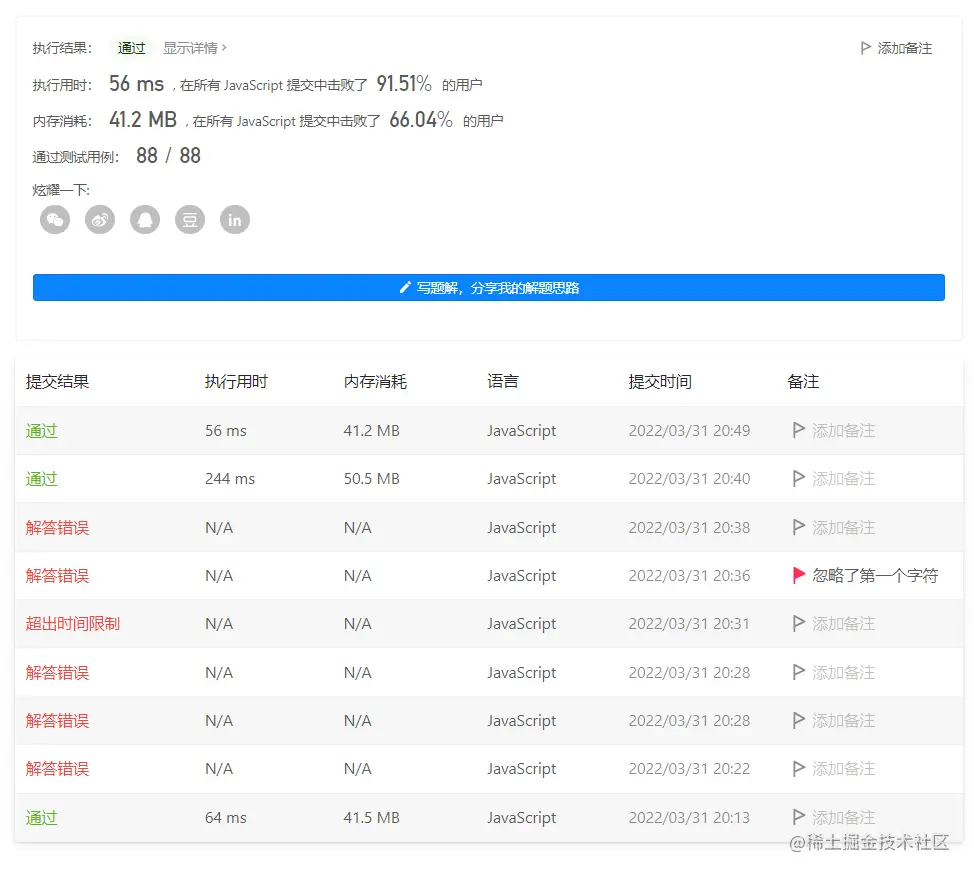Click flag icon in the 20:31 row
The height and width of the screenshot is (877, 974).
pos(799,623)
